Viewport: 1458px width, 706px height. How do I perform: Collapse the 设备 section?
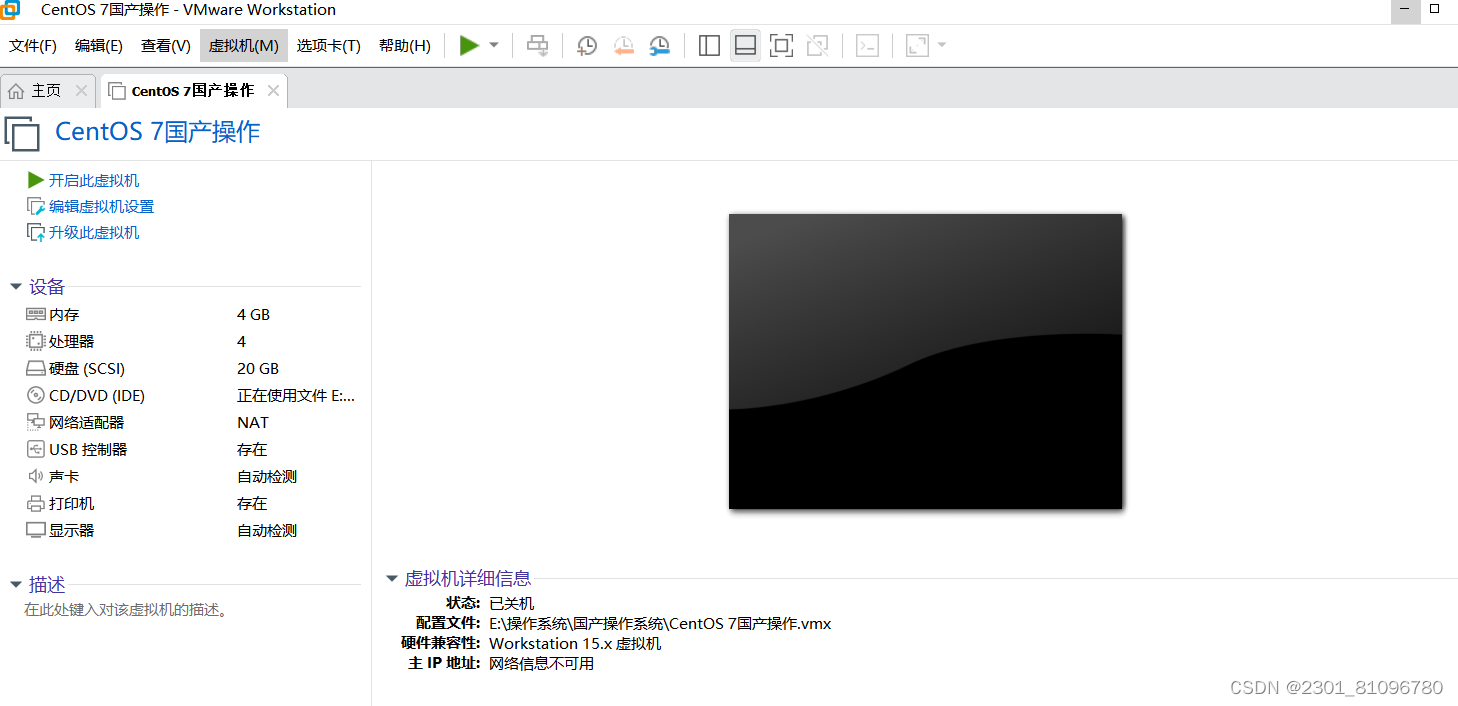coord(16,287)
